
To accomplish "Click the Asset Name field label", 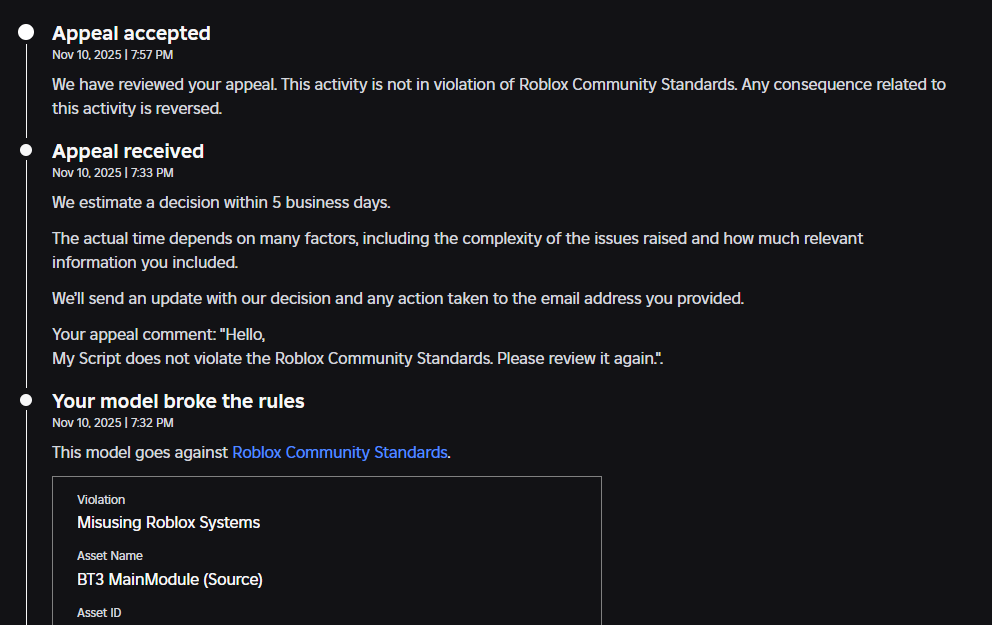I will pos(109,556).
